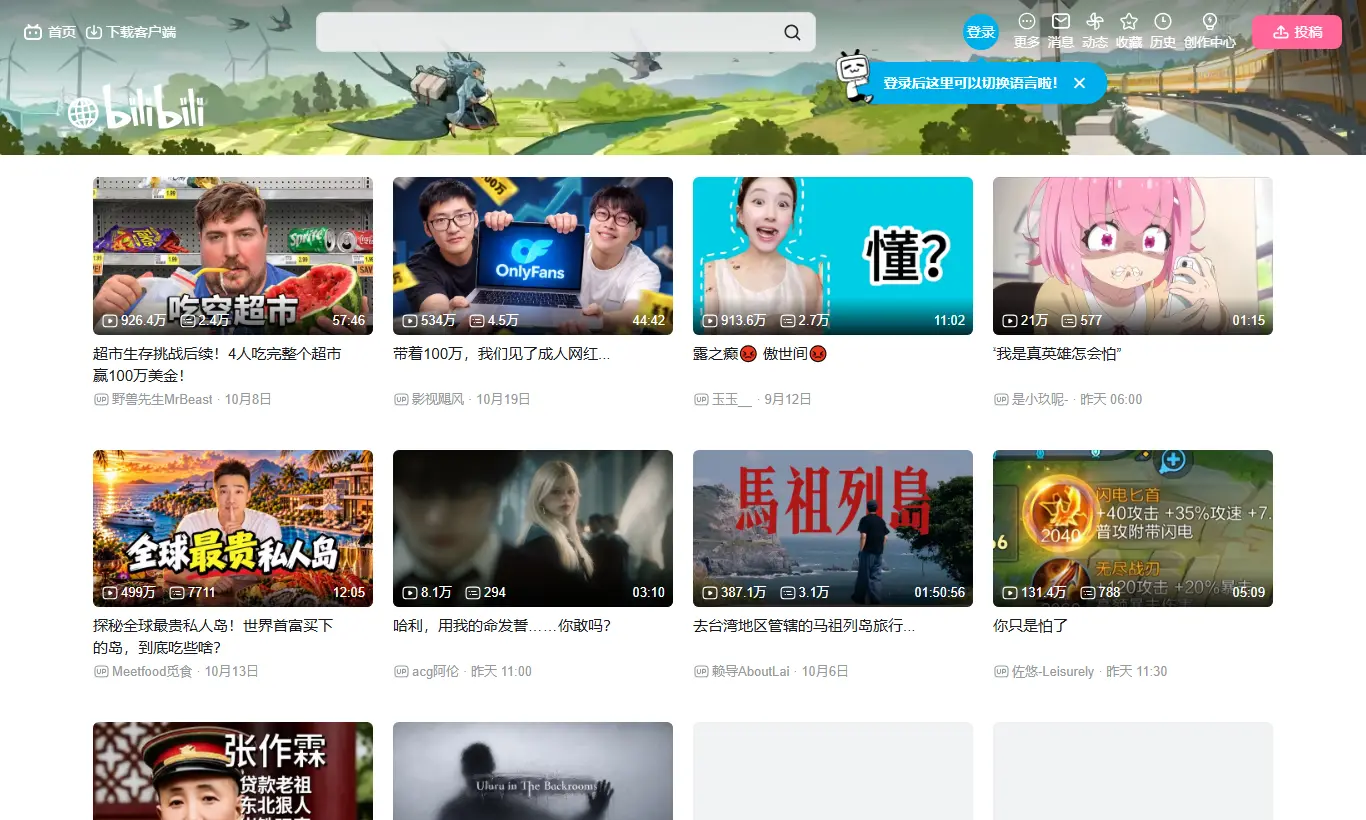This screenshot has width=1366, height=820.
Task: Click the pink 投稿 upload button
Action: click(x=1297, y=32)
